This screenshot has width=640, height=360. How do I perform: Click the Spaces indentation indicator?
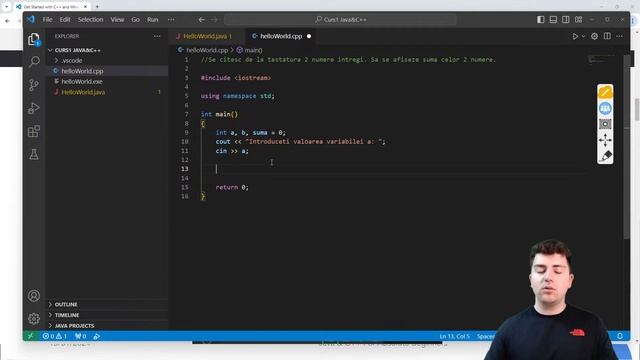(486, 336)
